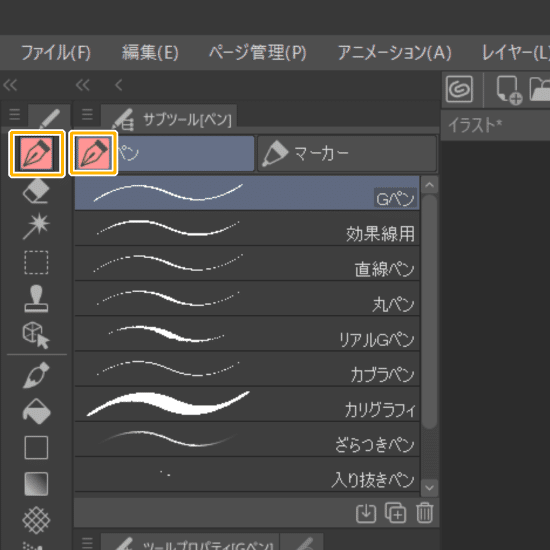
Task: Select the Brush tool below the divider
Action: click(36, 375)
